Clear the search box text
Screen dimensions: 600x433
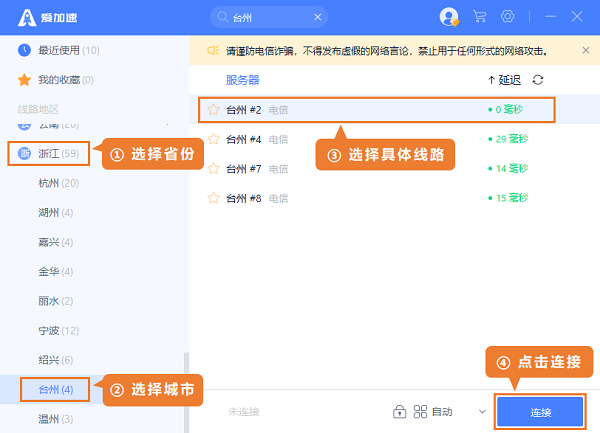pos(318,17)
